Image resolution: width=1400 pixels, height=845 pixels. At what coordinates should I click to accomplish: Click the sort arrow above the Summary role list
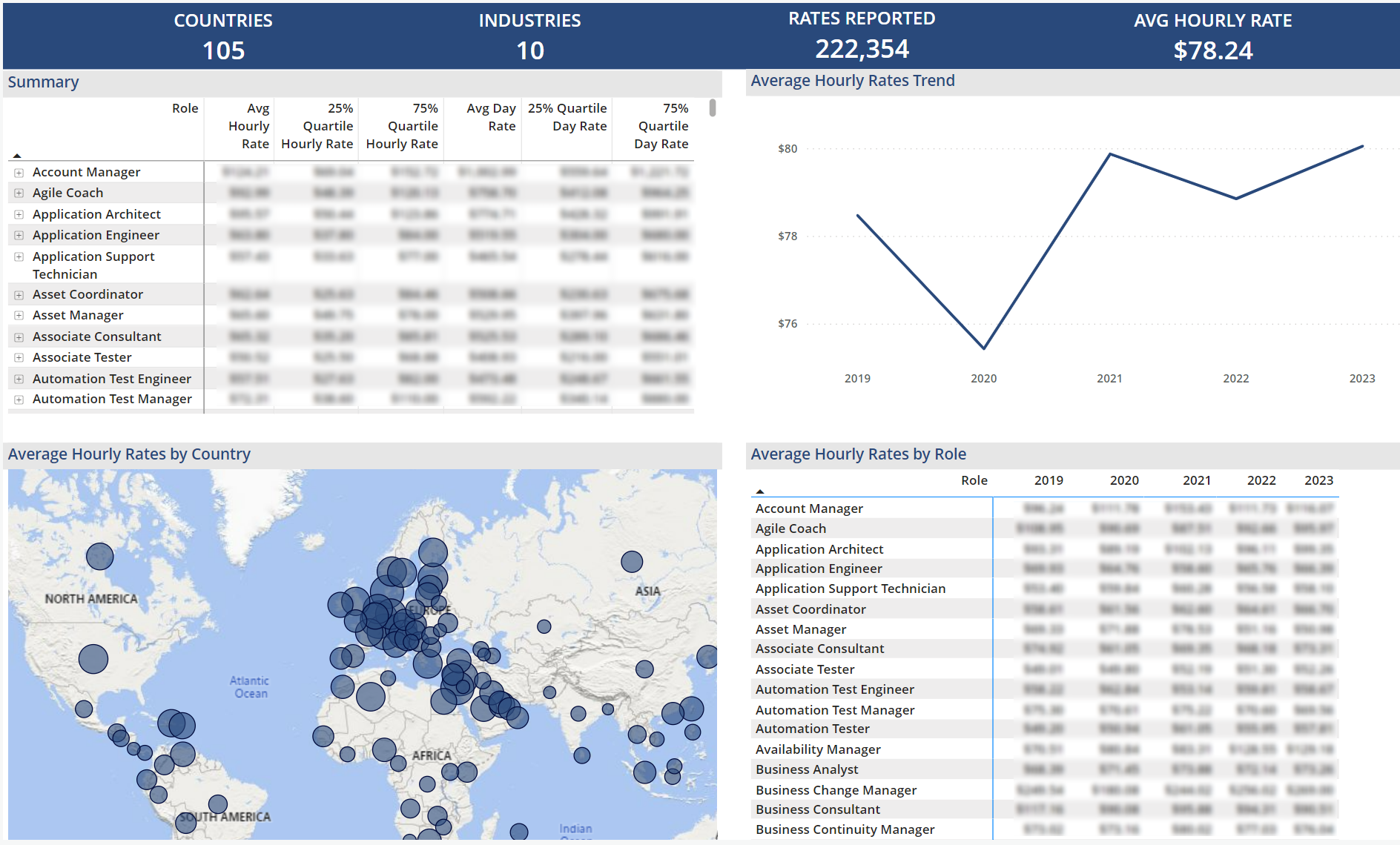(16, 156)
